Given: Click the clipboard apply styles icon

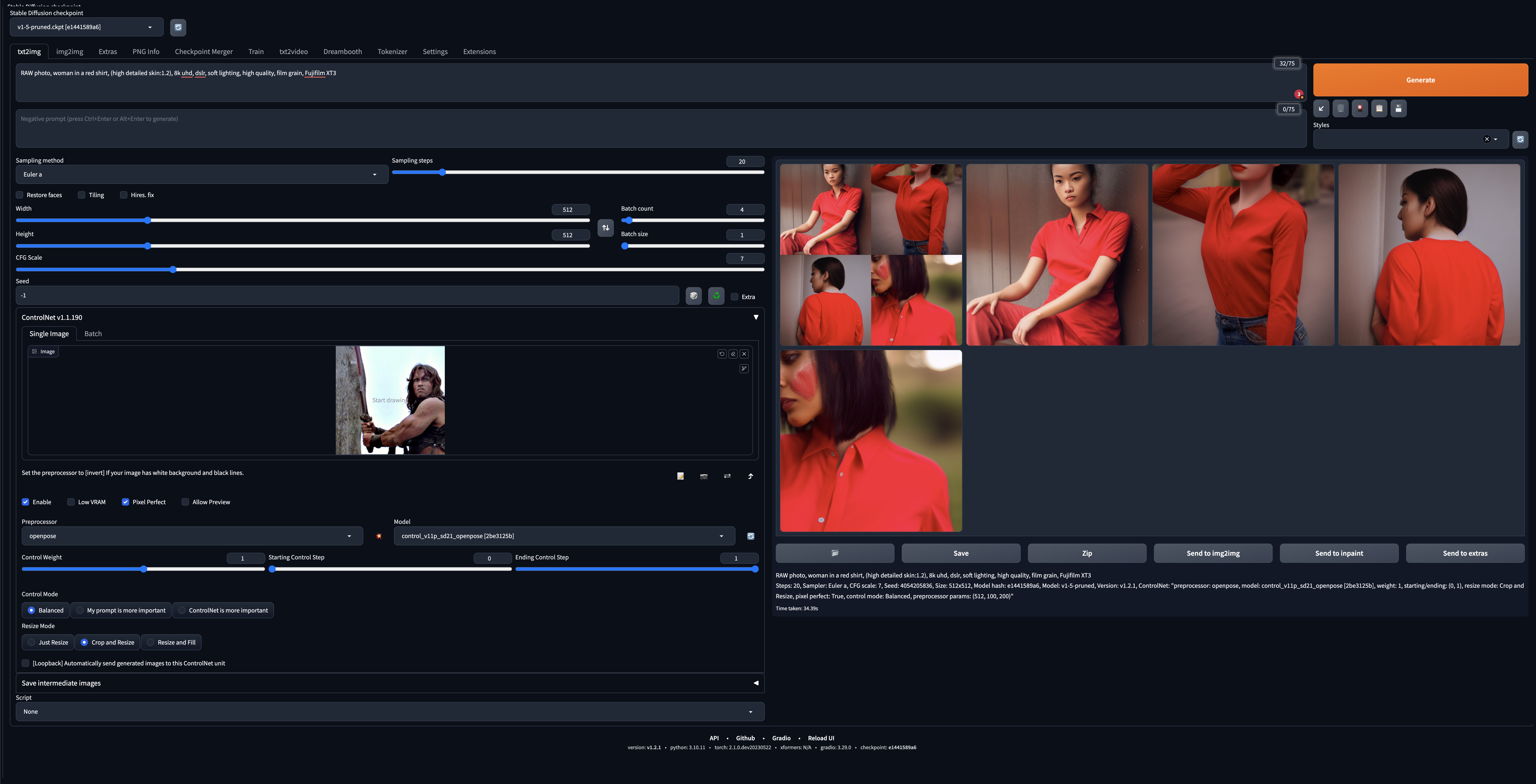Looking at the screenshot, I should 1379,109.
